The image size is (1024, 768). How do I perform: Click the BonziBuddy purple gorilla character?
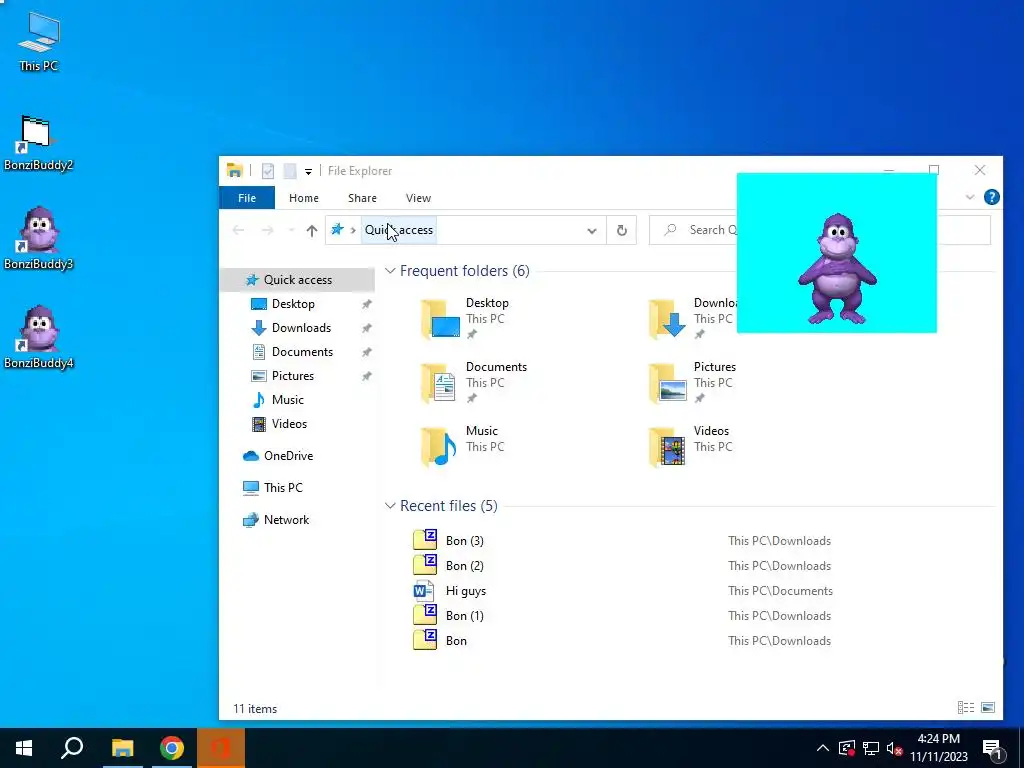point(837,268)
